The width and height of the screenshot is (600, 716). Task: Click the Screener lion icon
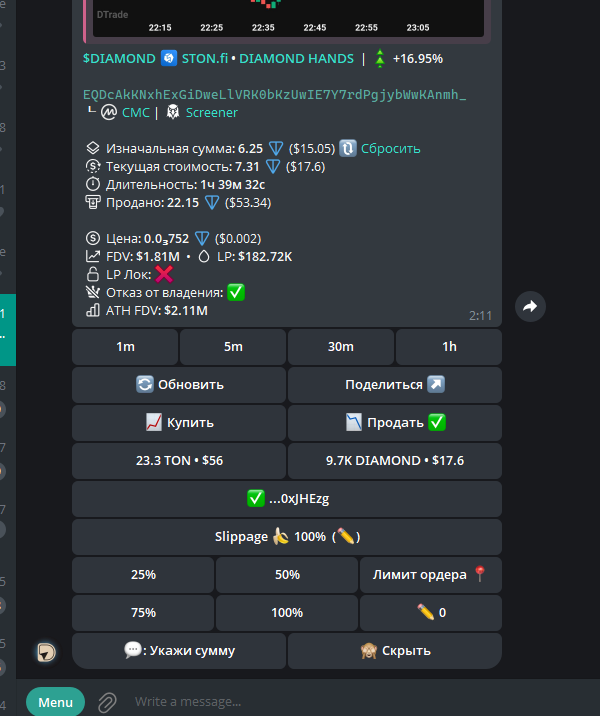pos(173,112)
